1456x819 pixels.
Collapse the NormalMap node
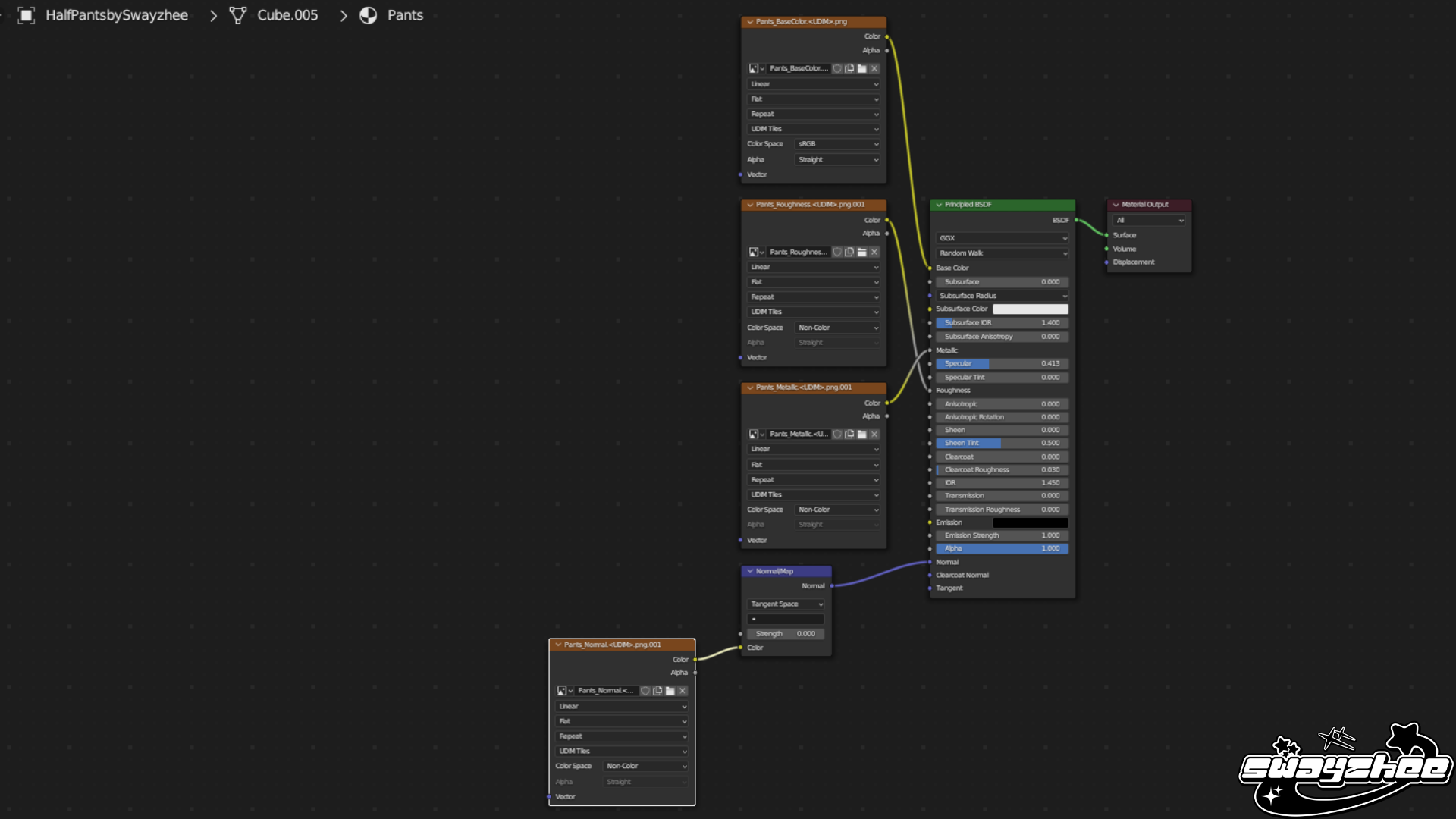pos(750,571)
